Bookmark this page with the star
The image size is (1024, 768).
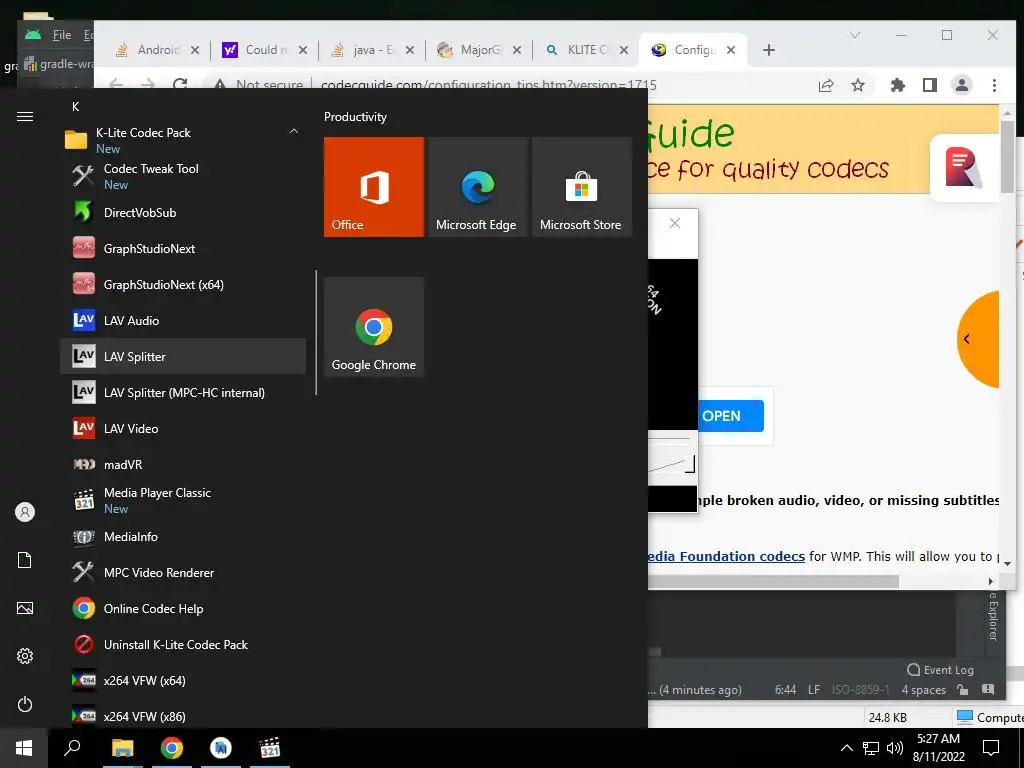tap(858, 85)
